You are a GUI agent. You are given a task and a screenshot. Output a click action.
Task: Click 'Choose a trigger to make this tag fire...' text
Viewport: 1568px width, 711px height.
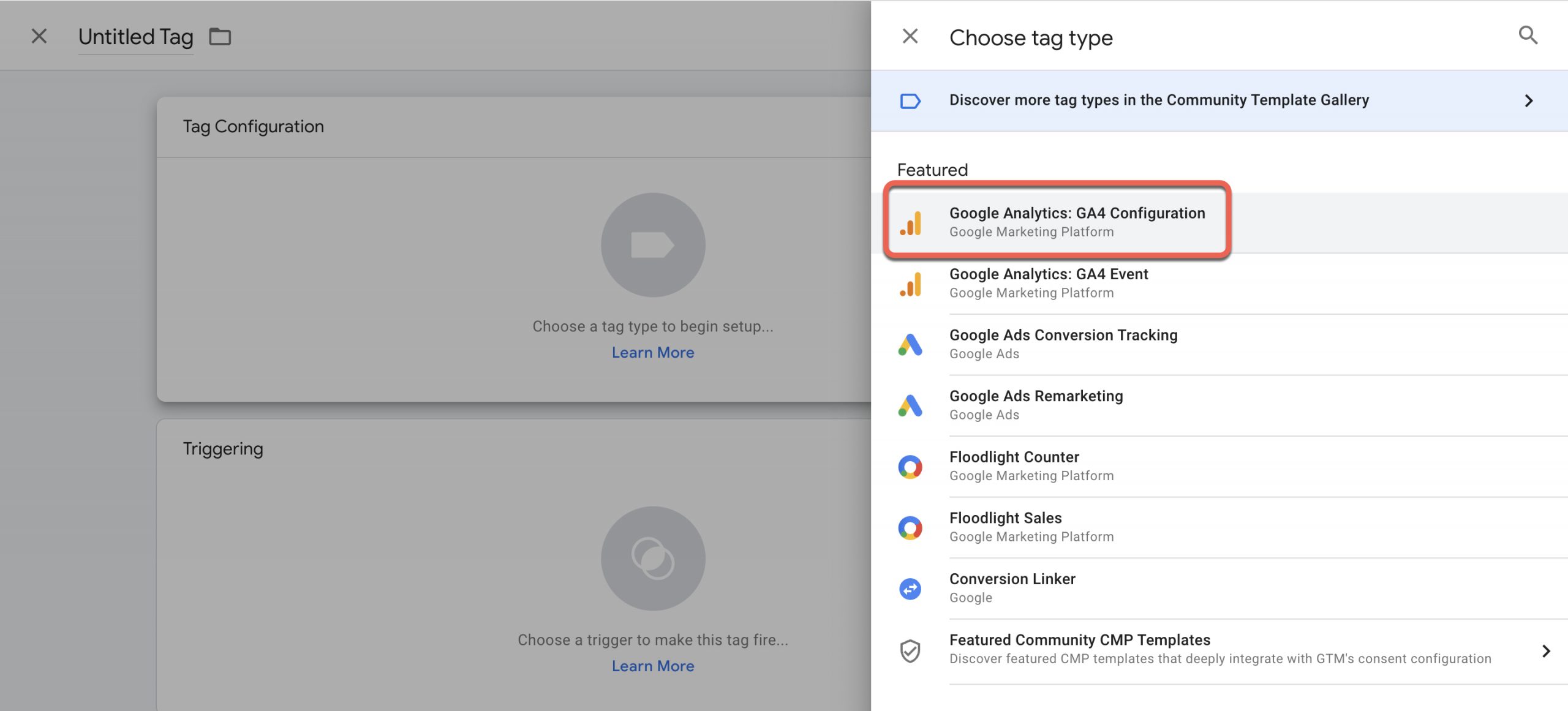pos(653,640)
